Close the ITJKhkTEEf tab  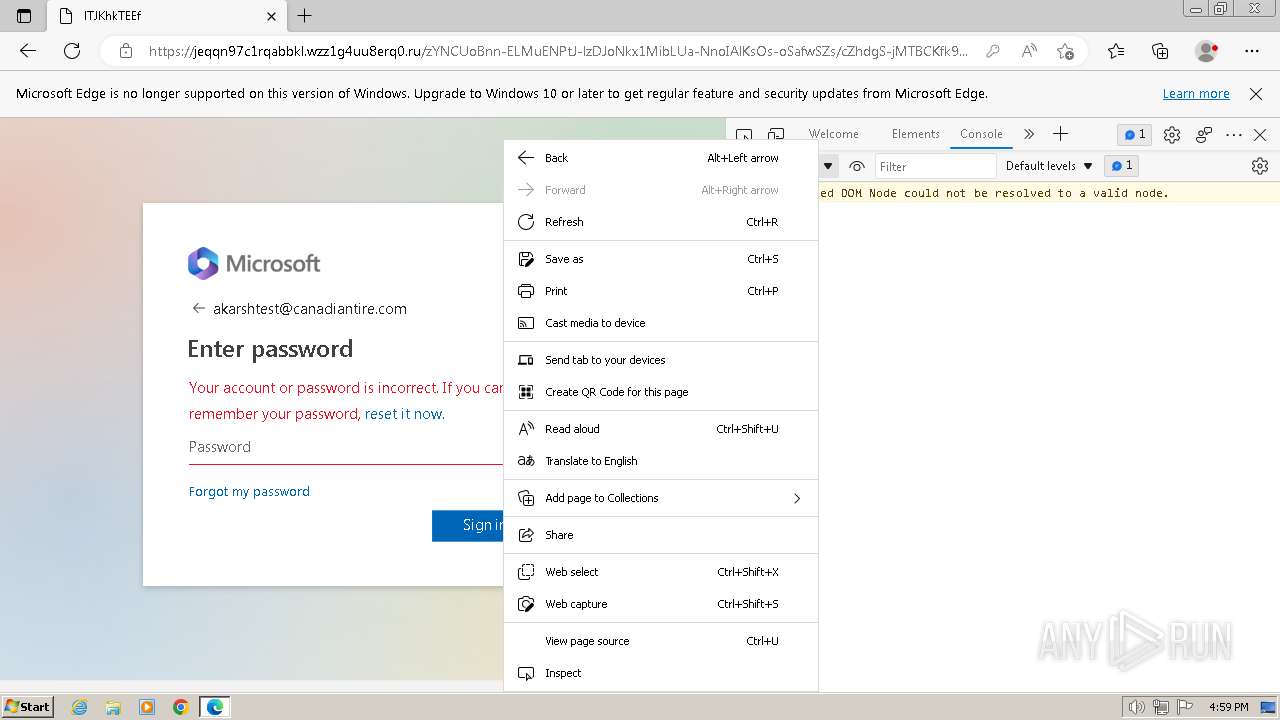point(271,16)
